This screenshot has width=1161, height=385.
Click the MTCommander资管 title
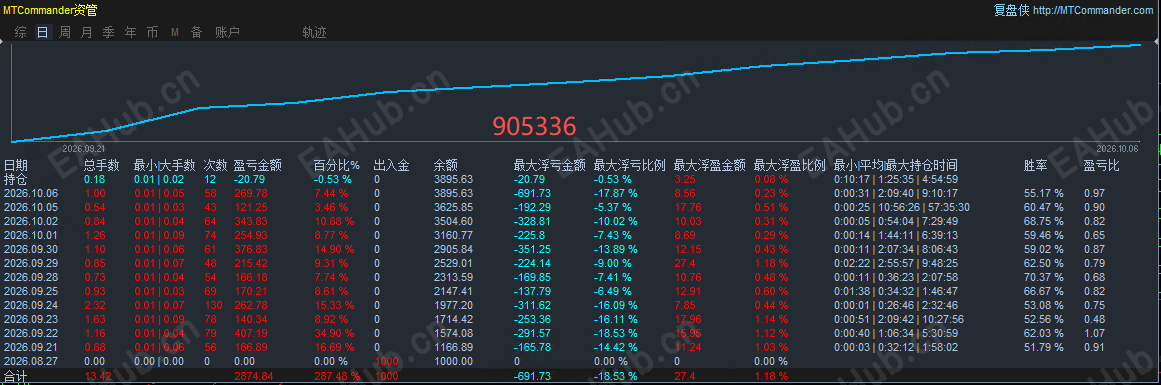(50, 10)
